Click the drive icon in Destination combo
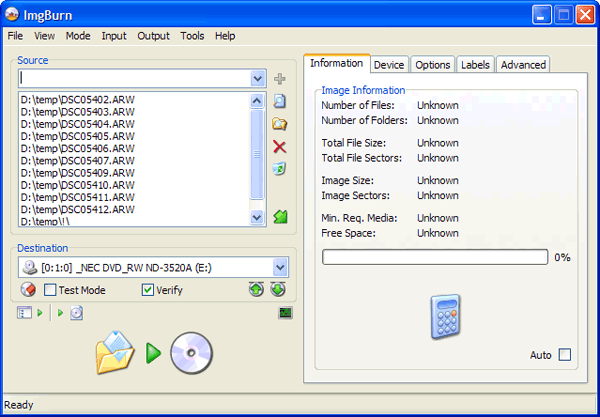This screenshot has height=417, width=600. (29, 267)
